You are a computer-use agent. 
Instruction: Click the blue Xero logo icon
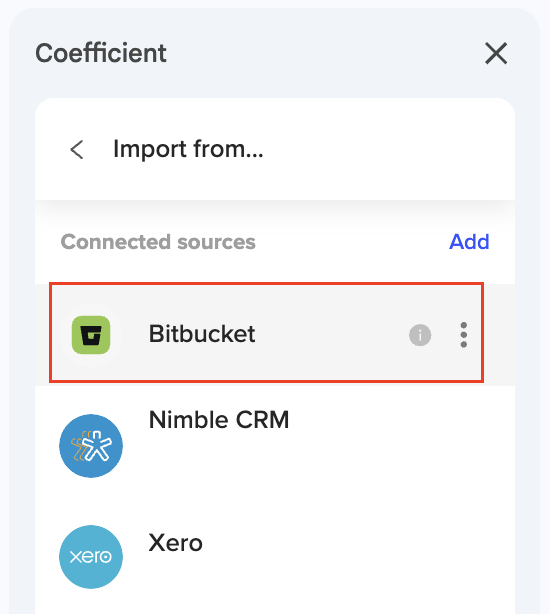click(x=91, y=556)
